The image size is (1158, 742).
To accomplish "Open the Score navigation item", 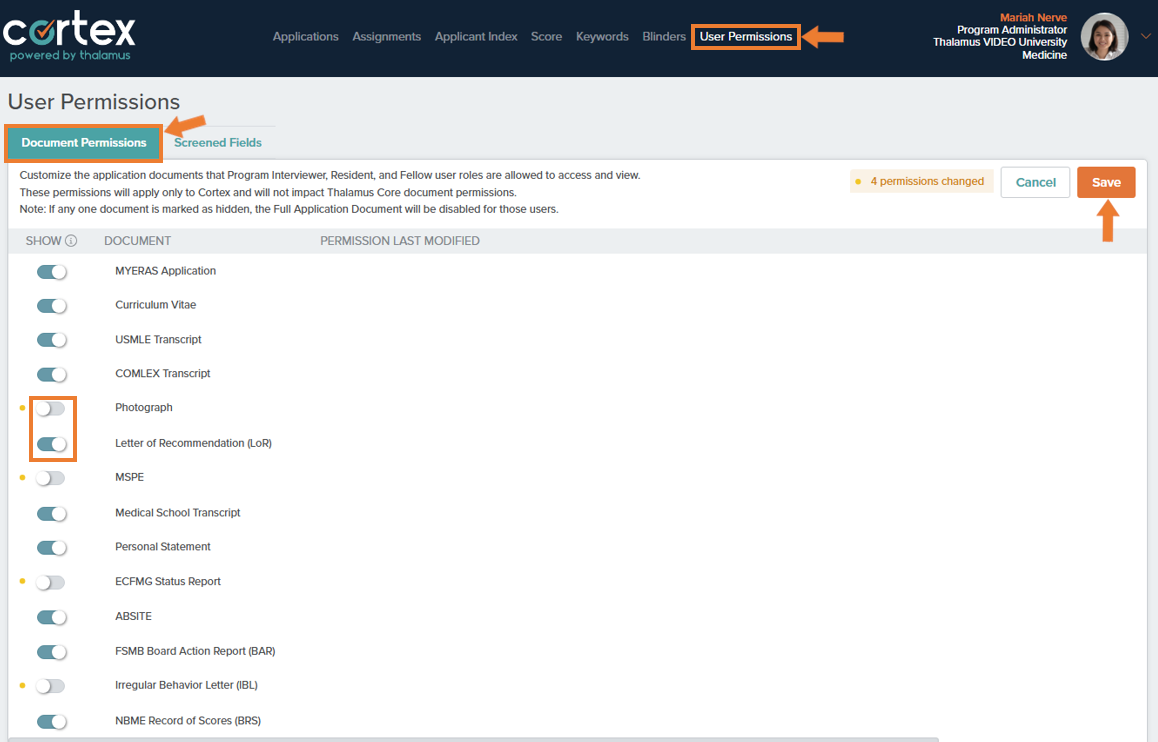I will 547,36.
